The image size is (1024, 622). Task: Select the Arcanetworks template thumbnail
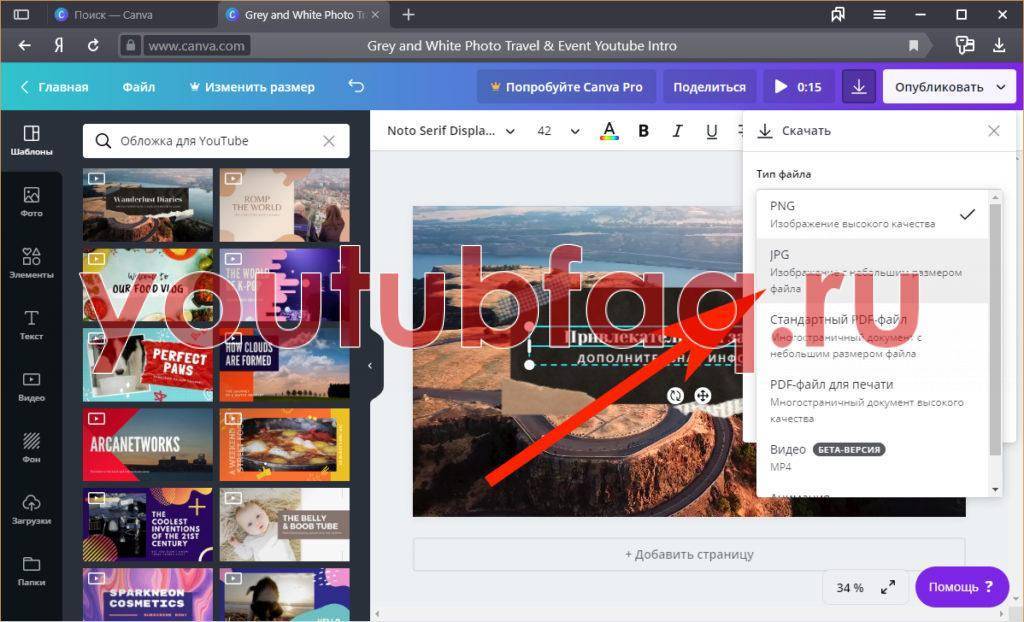[x=148, y=444]
